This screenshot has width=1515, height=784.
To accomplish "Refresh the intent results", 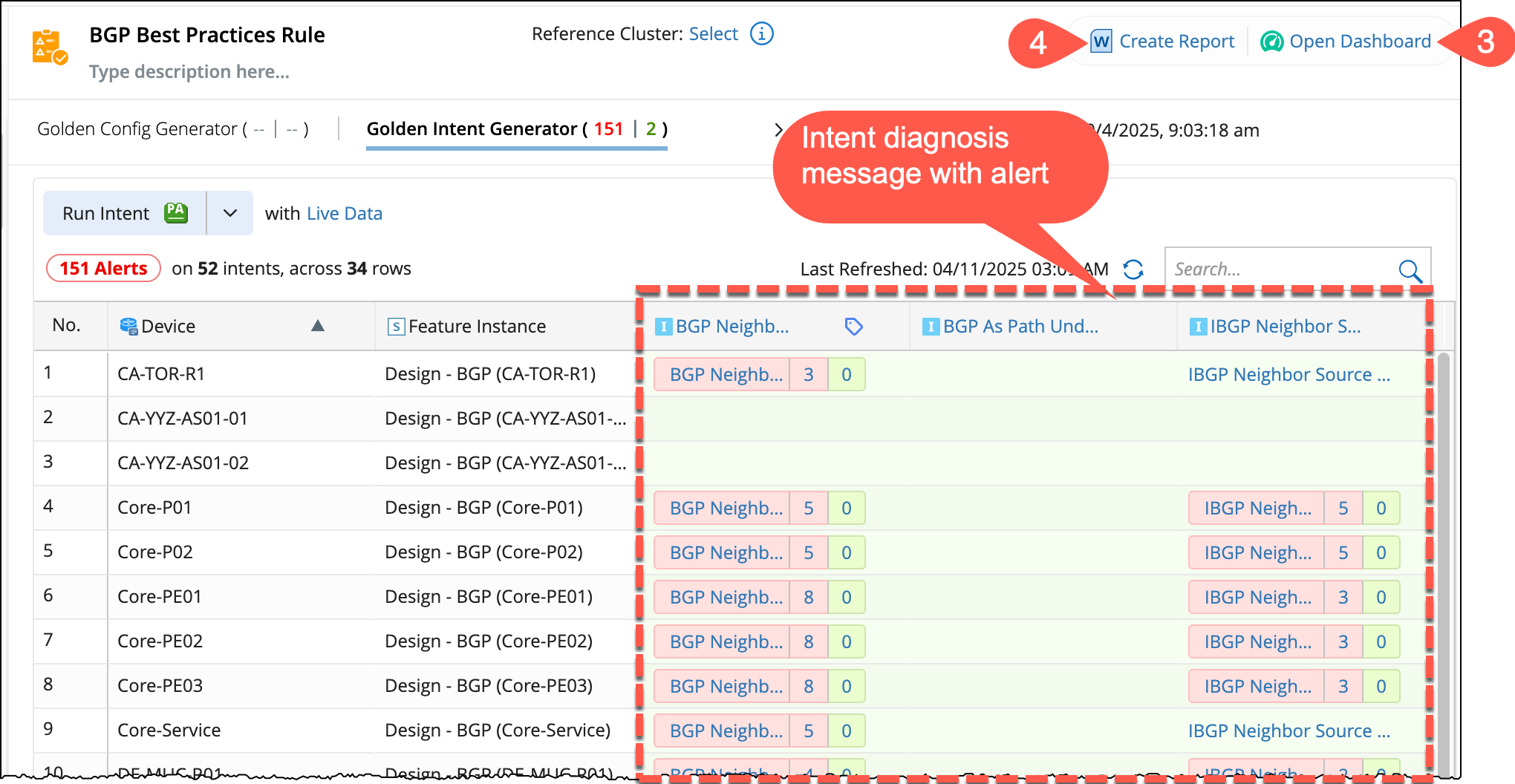I will 1133,269.
